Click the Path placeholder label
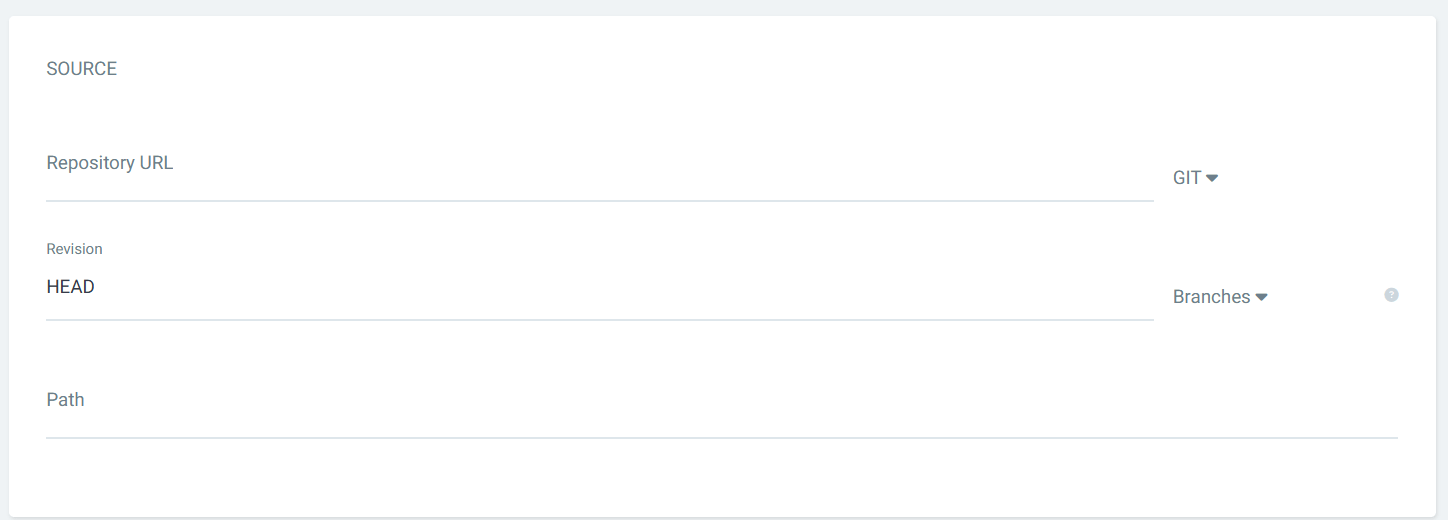The height and width of the screenshot is (520, 1448). coord(66,400)
